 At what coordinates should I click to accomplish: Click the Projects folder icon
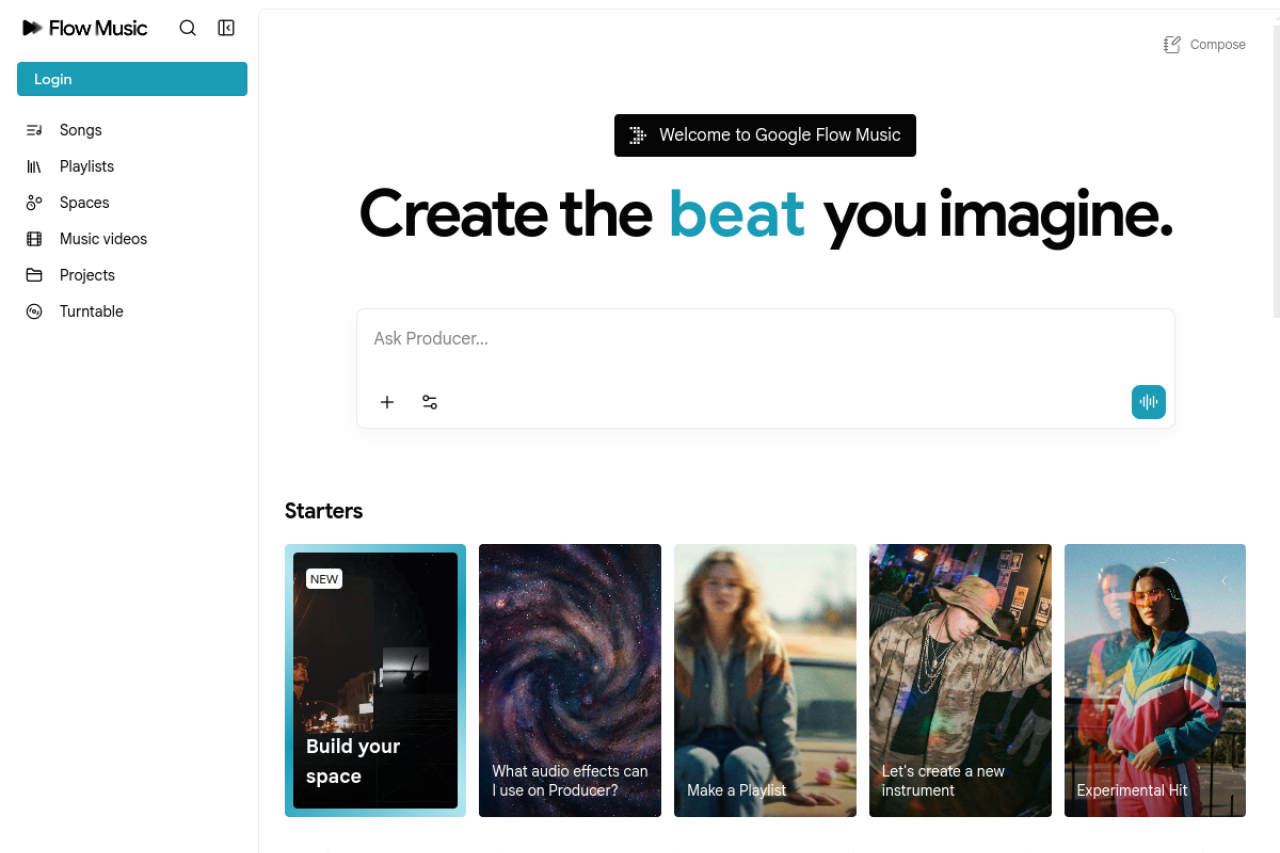pos(34,275)
